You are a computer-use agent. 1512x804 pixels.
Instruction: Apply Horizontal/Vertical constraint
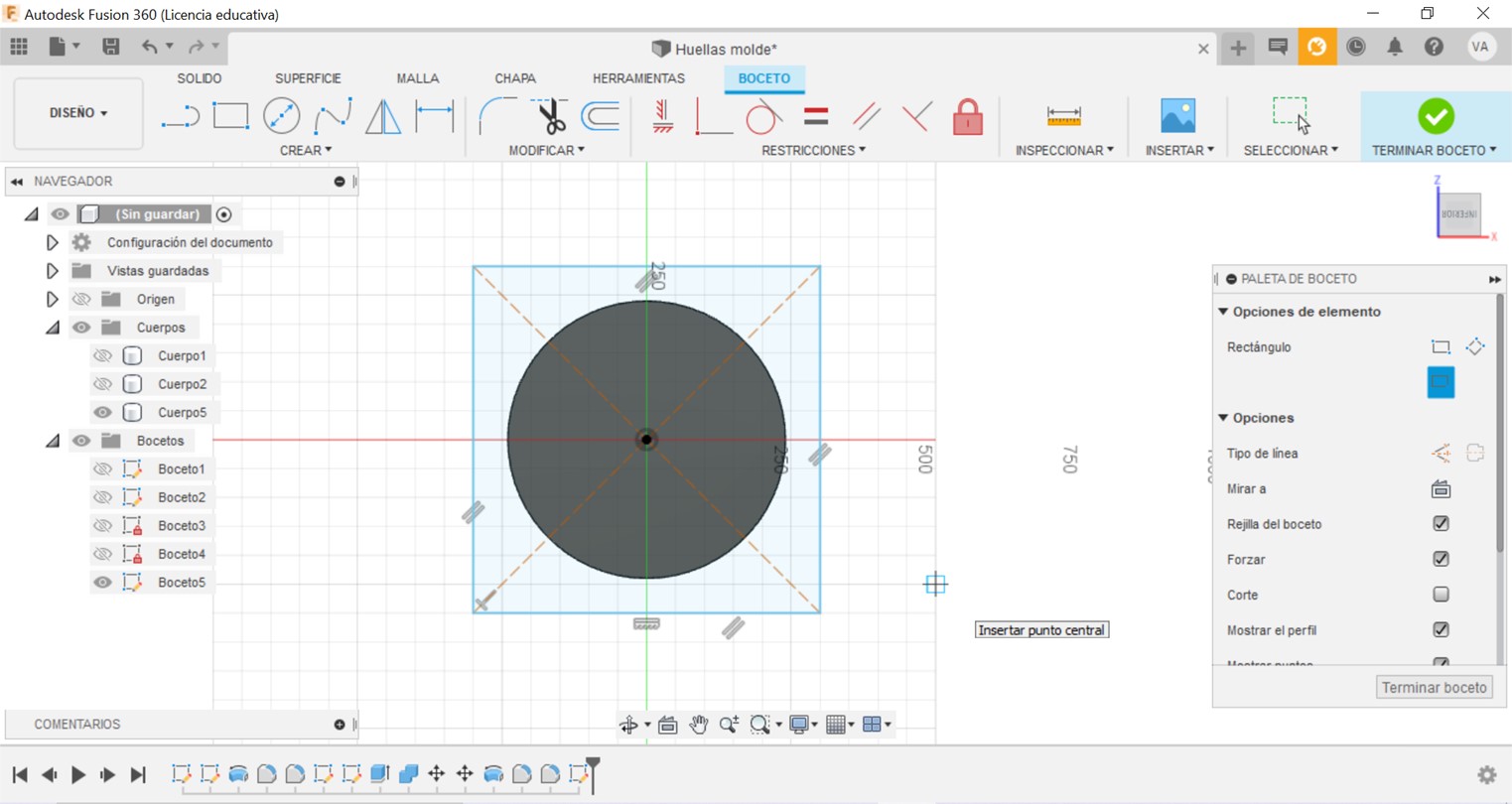(662, 116)
